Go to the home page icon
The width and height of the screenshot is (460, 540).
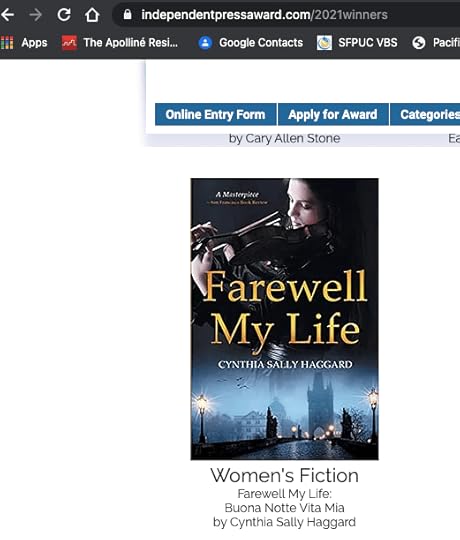92,15
